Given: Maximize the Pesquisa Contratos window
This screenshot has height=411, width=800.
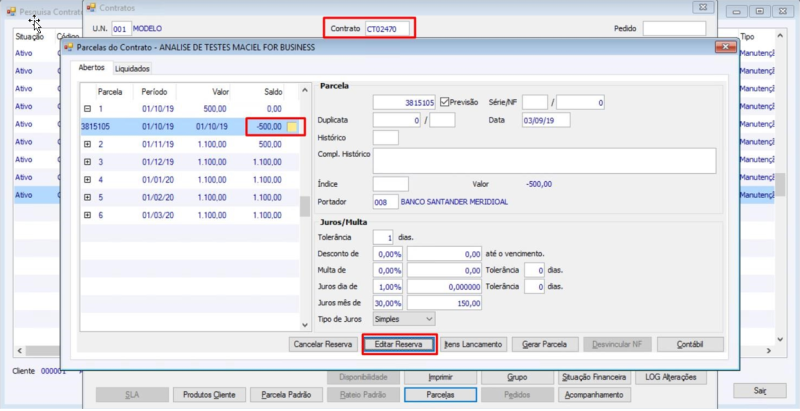Looking at the screenshot, I should (760, 11).
